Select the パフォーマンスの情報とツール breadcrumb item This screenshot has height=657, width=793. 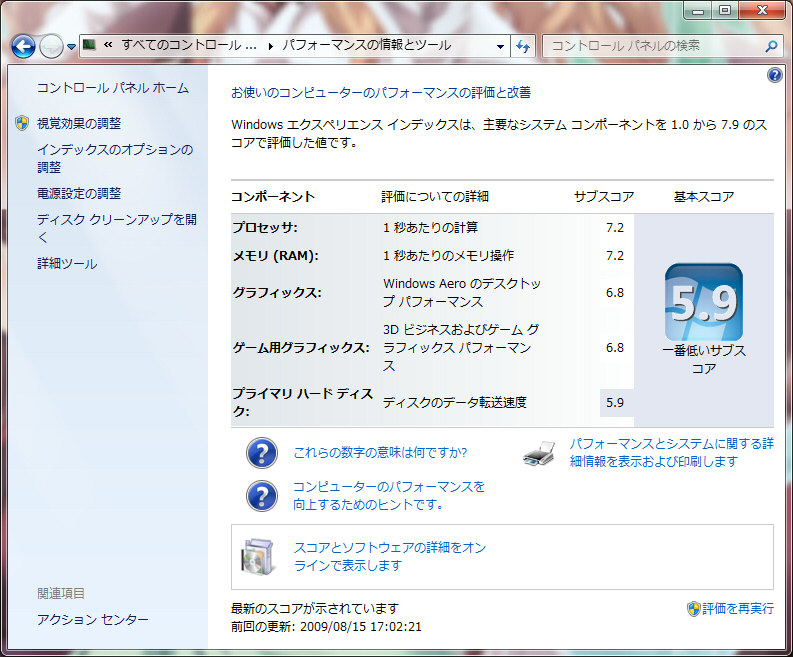(x=366, y=46)
